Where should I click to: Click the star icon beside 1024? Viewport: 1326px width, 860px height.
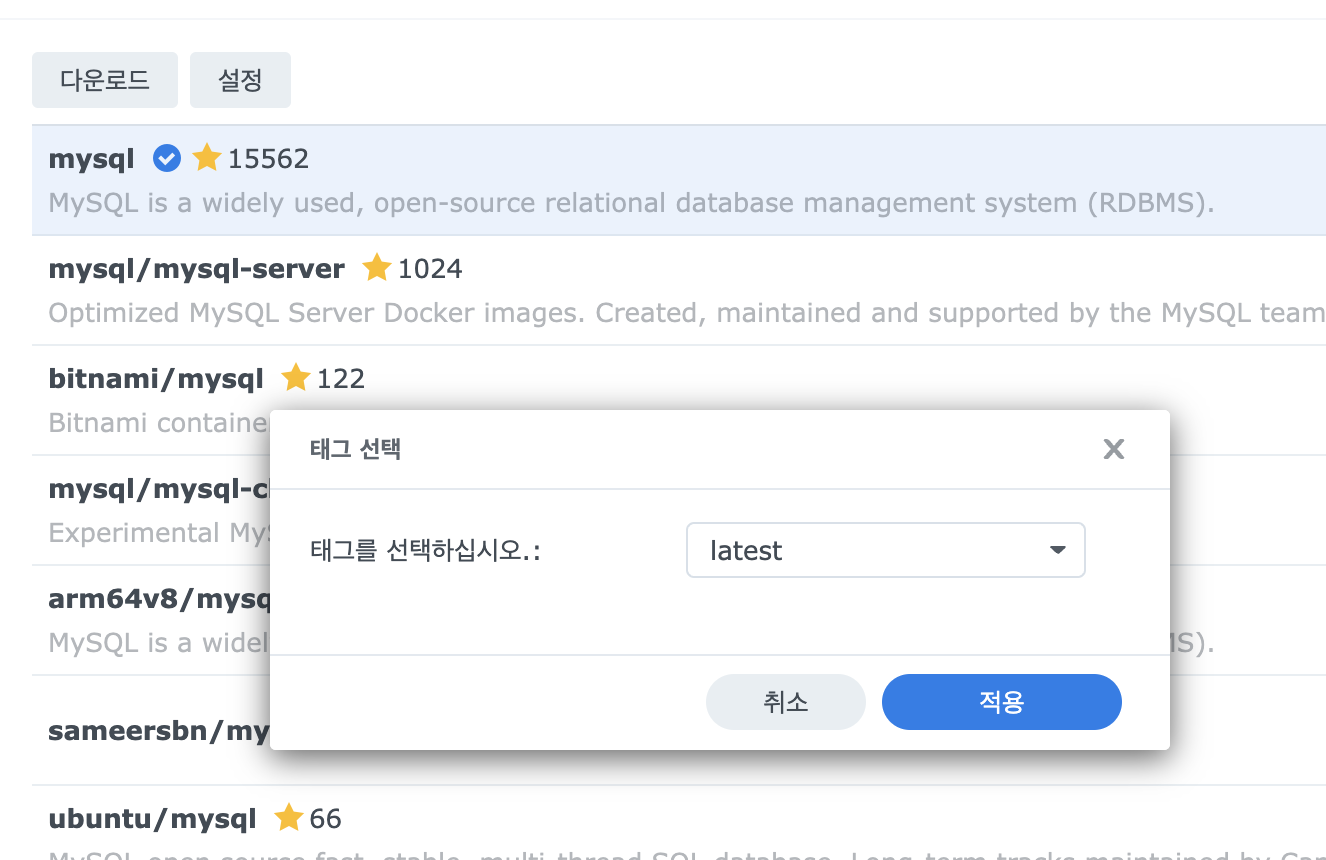click(377, 268)
